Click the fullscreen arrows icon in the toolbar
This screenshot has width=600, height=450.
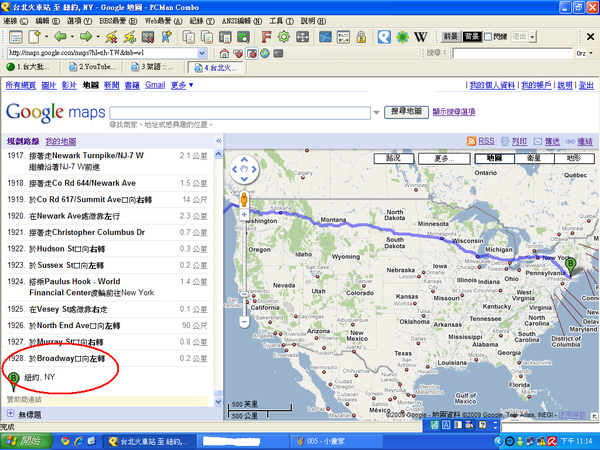302,37
